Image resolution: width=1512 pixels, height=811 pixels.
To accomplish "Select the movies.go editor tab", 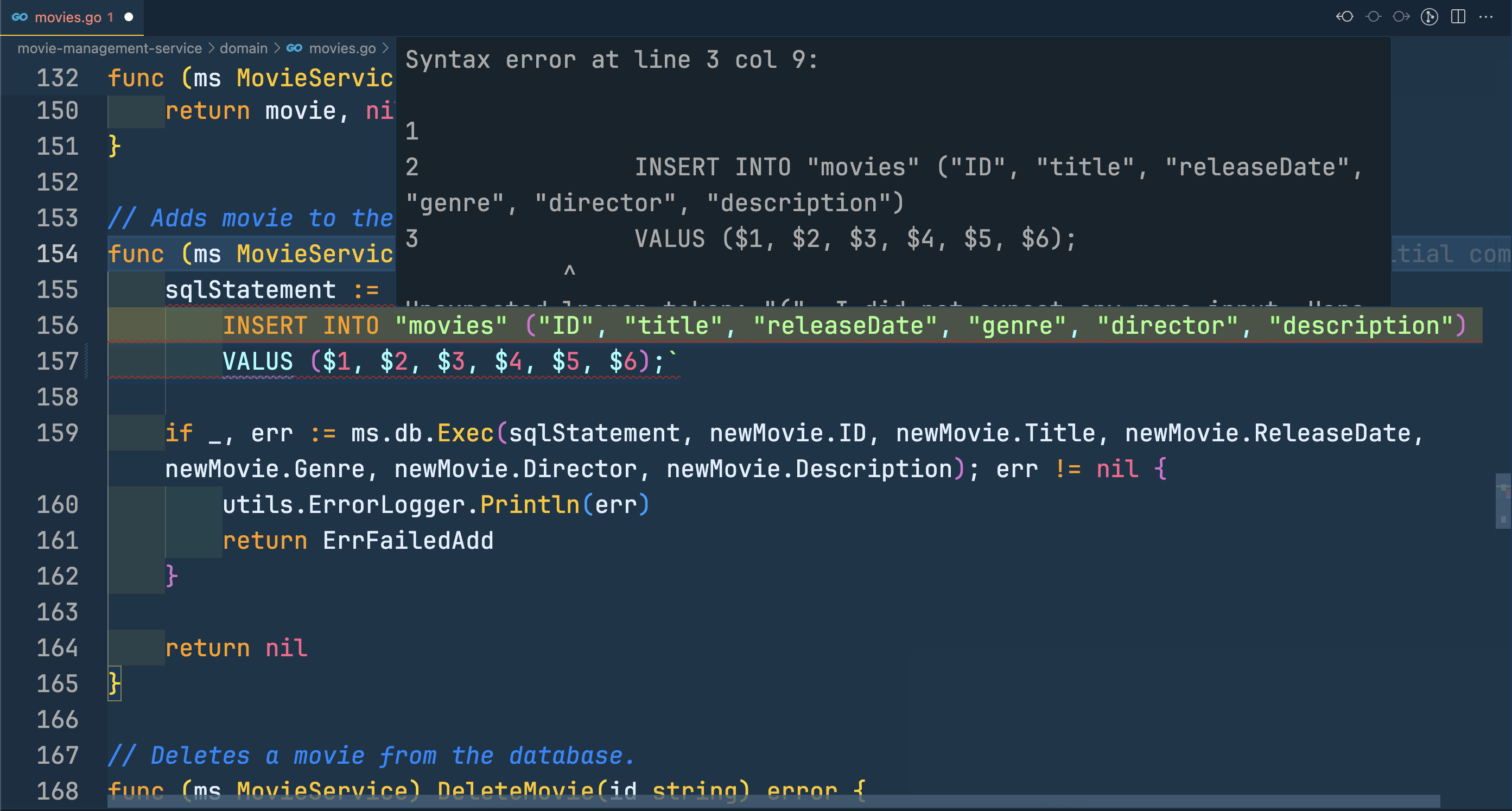I will (x=67, y=17).
